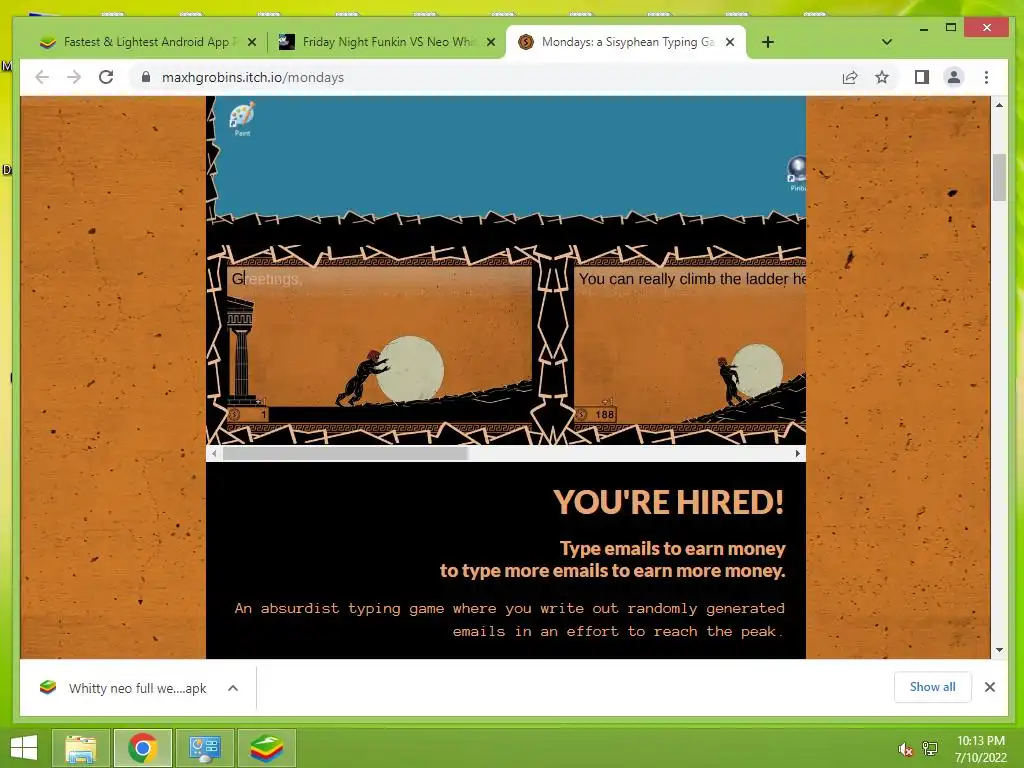Close the Fastest & Lightest Android App tab
This screenshot has width=1024, height=768.
click(252, 42)
